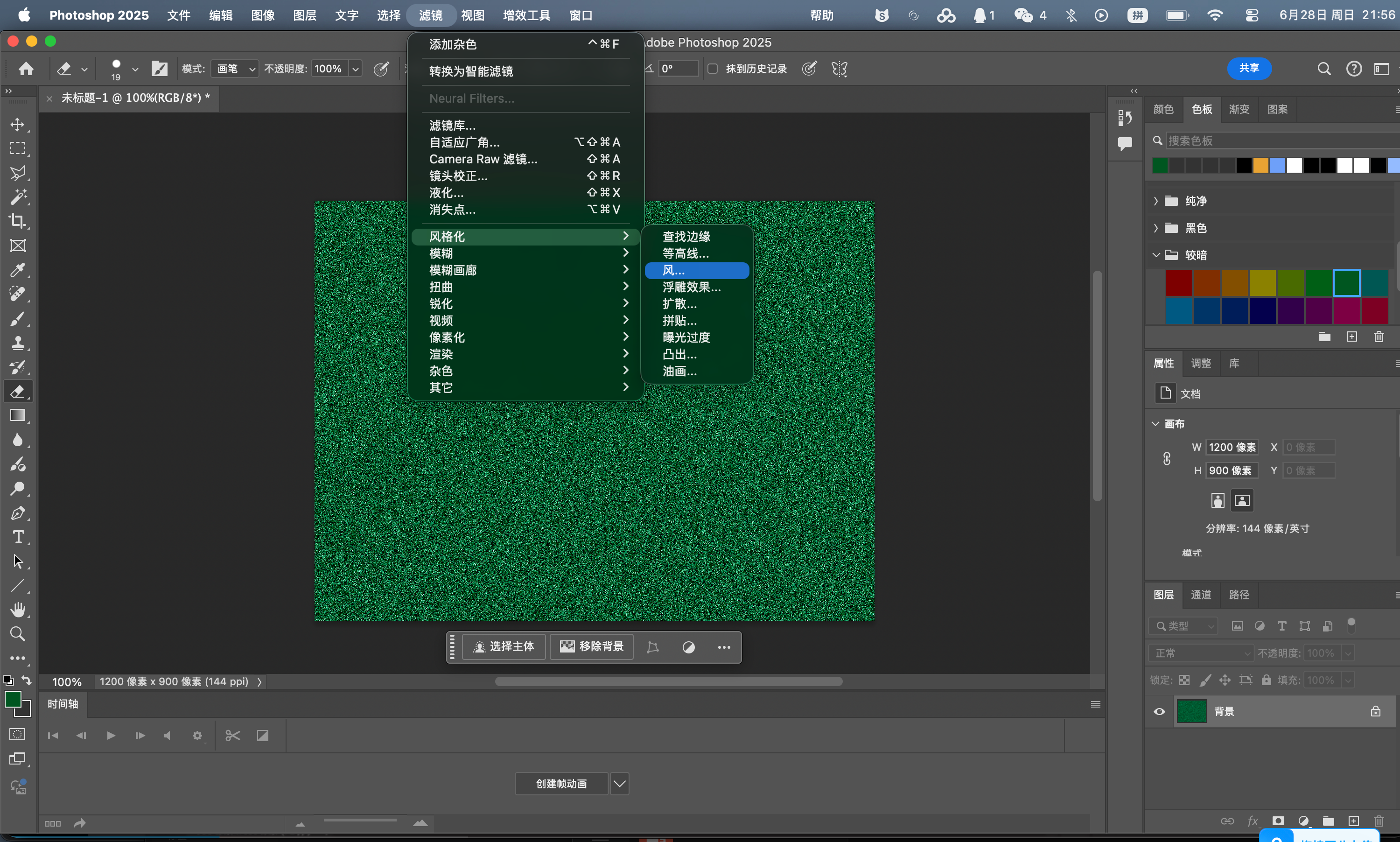The height and width of the screenshot is (842, 1400).
Task: Toggle lock transparent pixels icon
Action: click(1184, 680)
